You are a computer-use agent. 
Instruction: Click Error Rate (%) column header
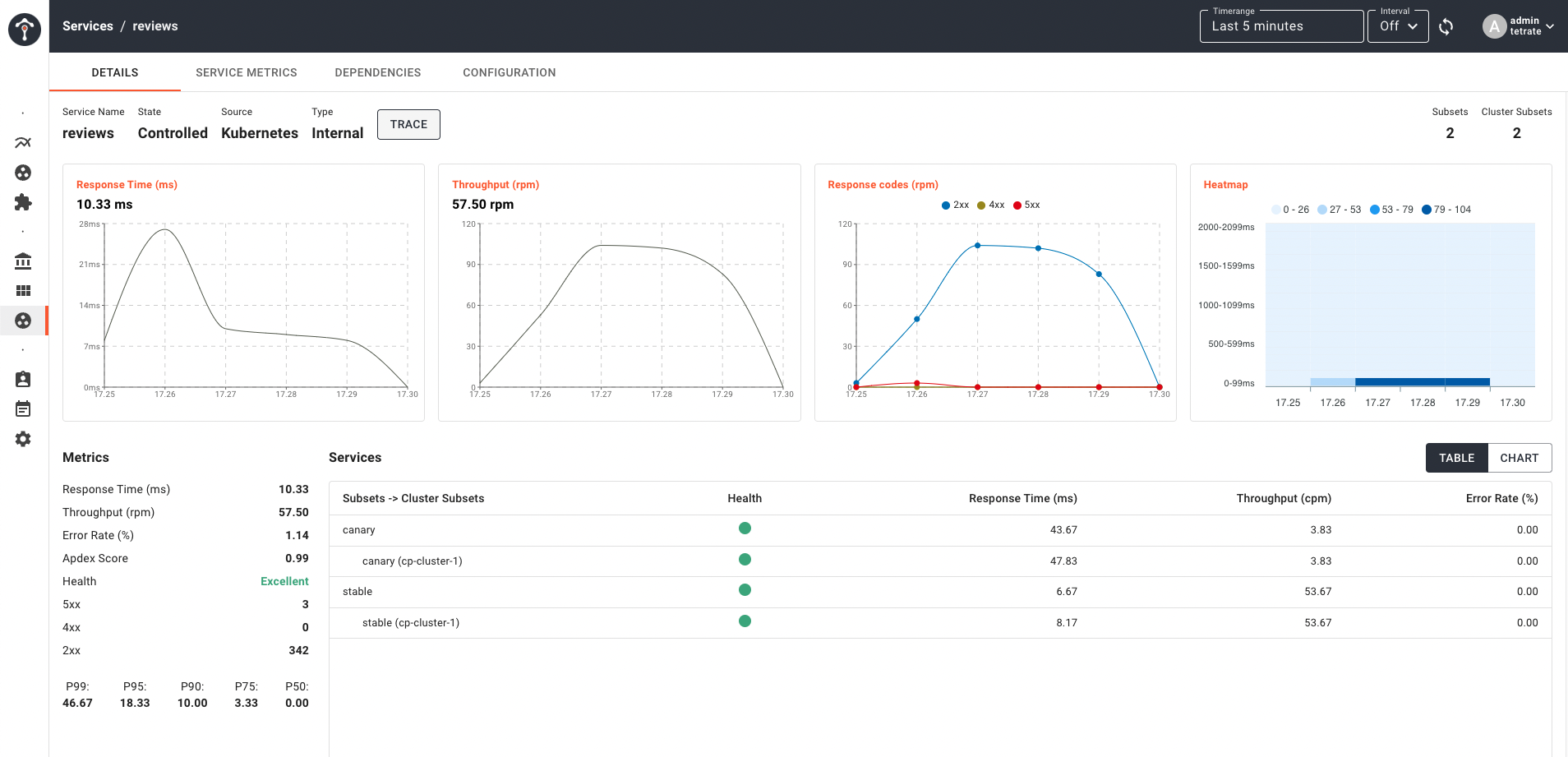pyautogui.click(x=1501, y=498)
